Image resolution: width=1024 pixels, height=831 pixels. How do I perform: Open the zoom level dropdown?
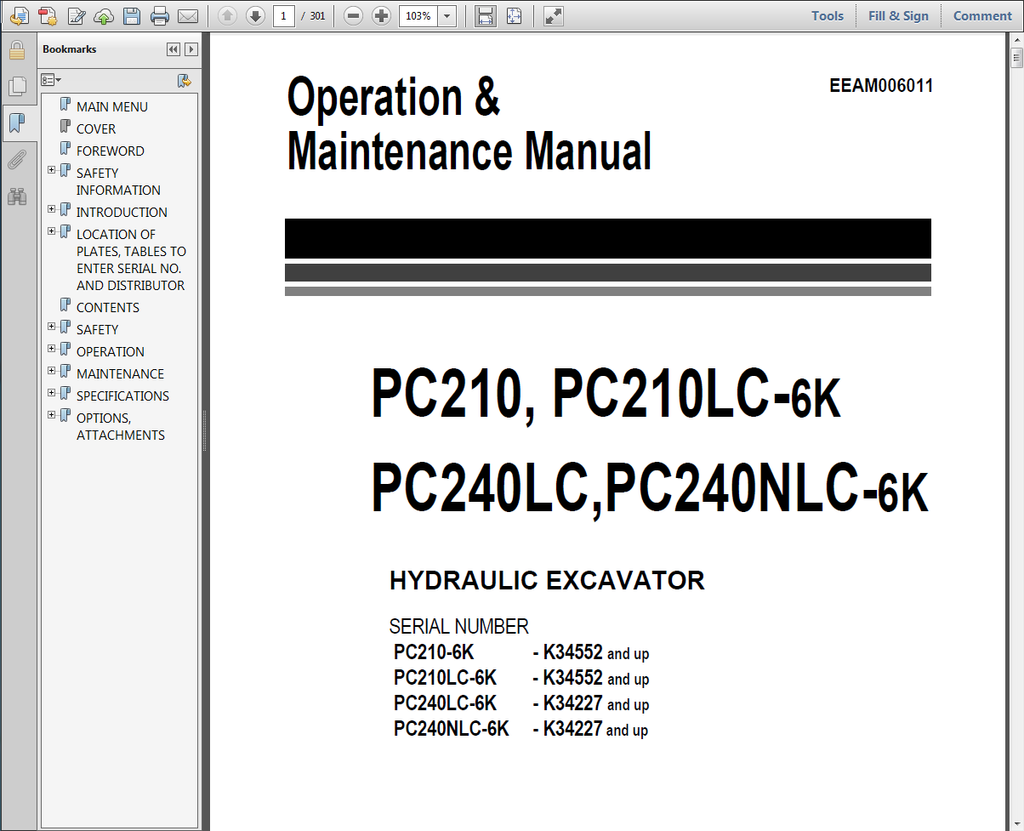[447, 16]
